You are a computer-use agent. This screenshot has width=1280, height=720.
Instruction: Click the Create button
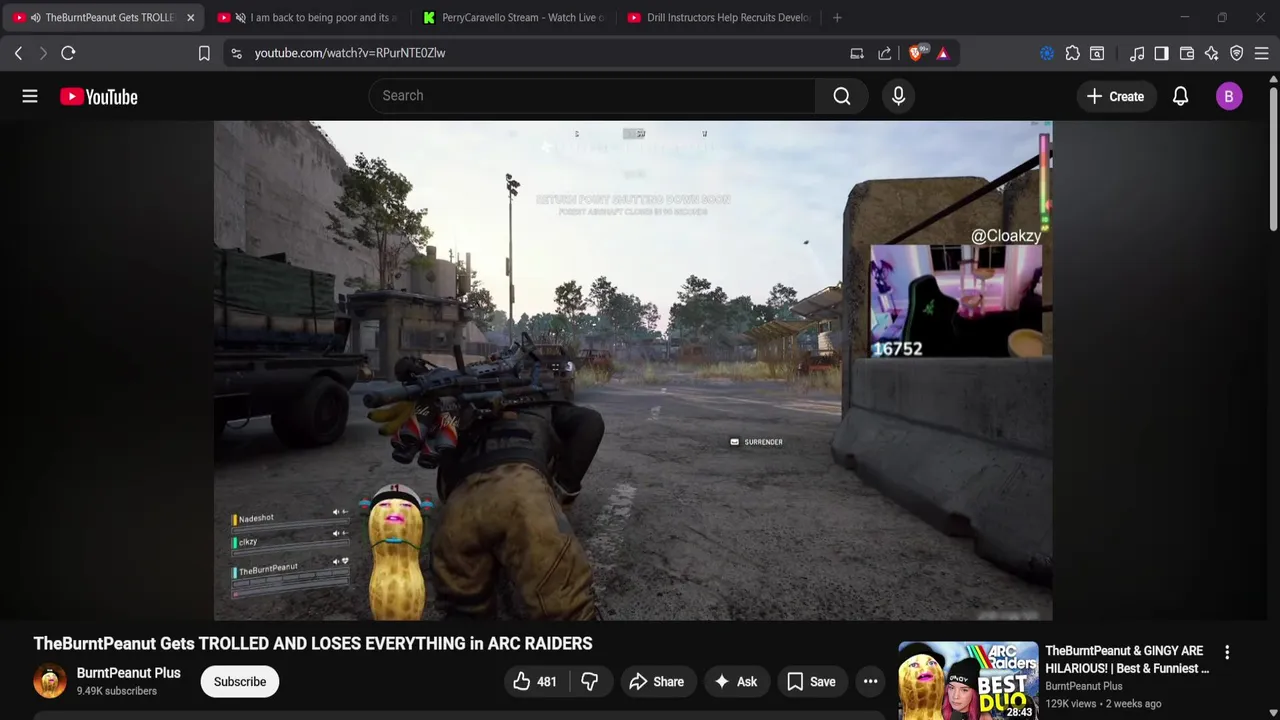[1115, 96]
